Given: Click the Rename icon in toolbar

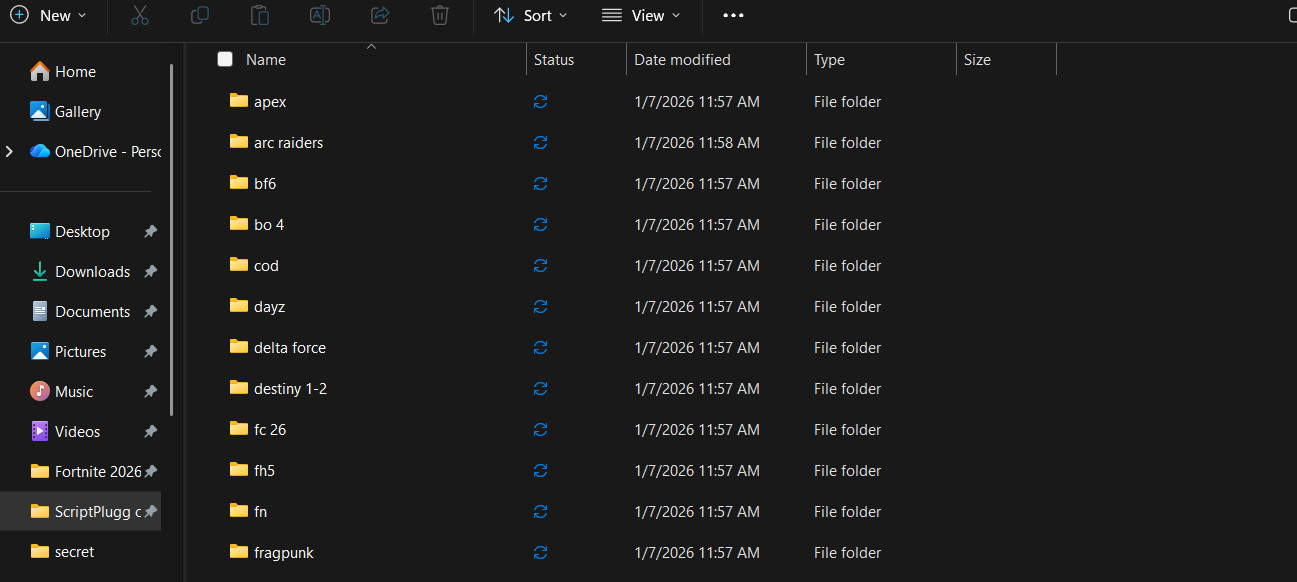Looking at the screenshot, I should [x=319, y=15].
